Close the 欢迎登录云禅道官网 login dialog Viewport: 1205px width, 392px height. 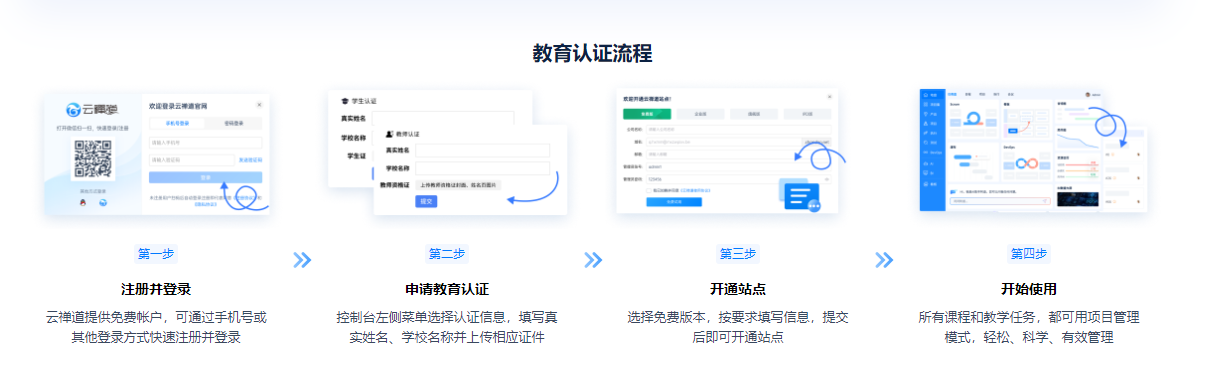(x=260, y=104)
